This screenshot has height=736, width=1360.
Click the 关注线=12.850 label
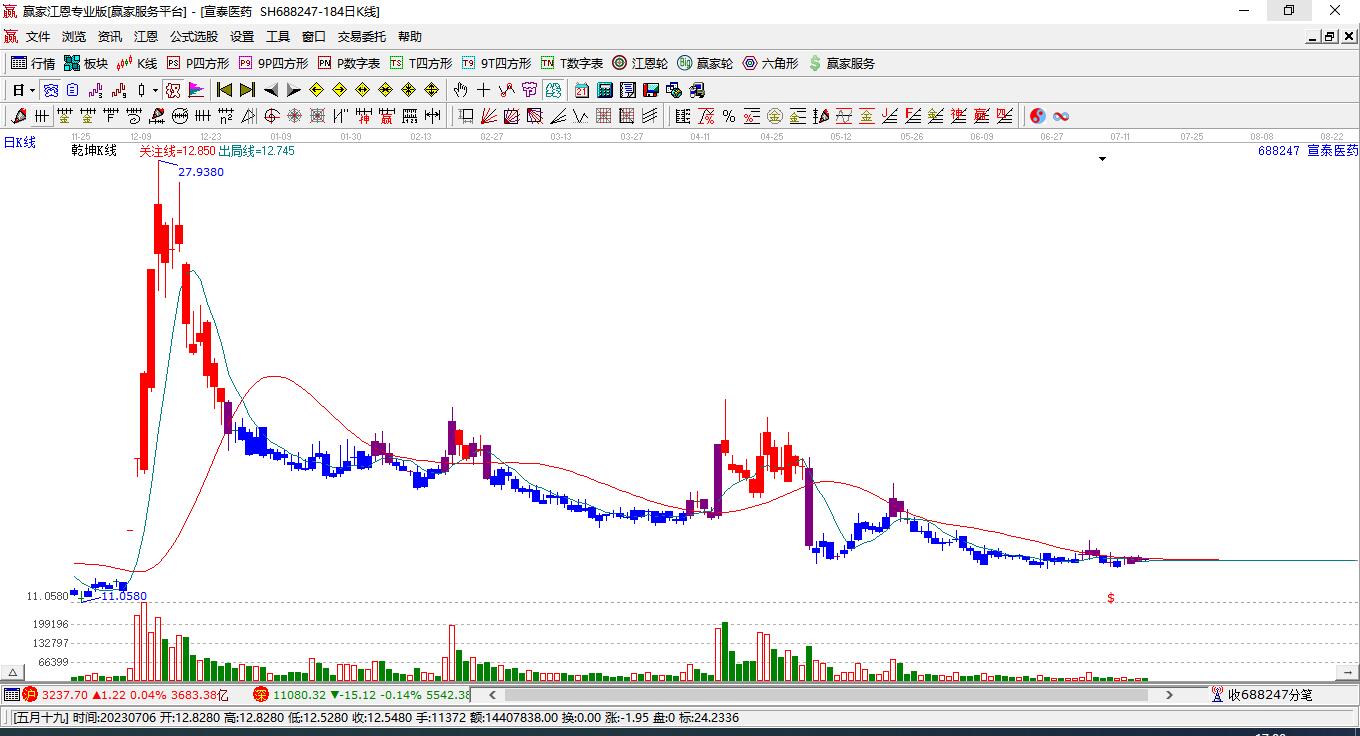(177, 151)
